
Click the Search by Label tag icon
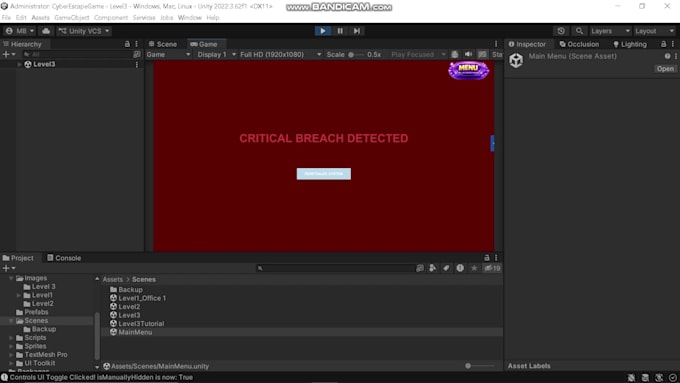coord(446,268)
